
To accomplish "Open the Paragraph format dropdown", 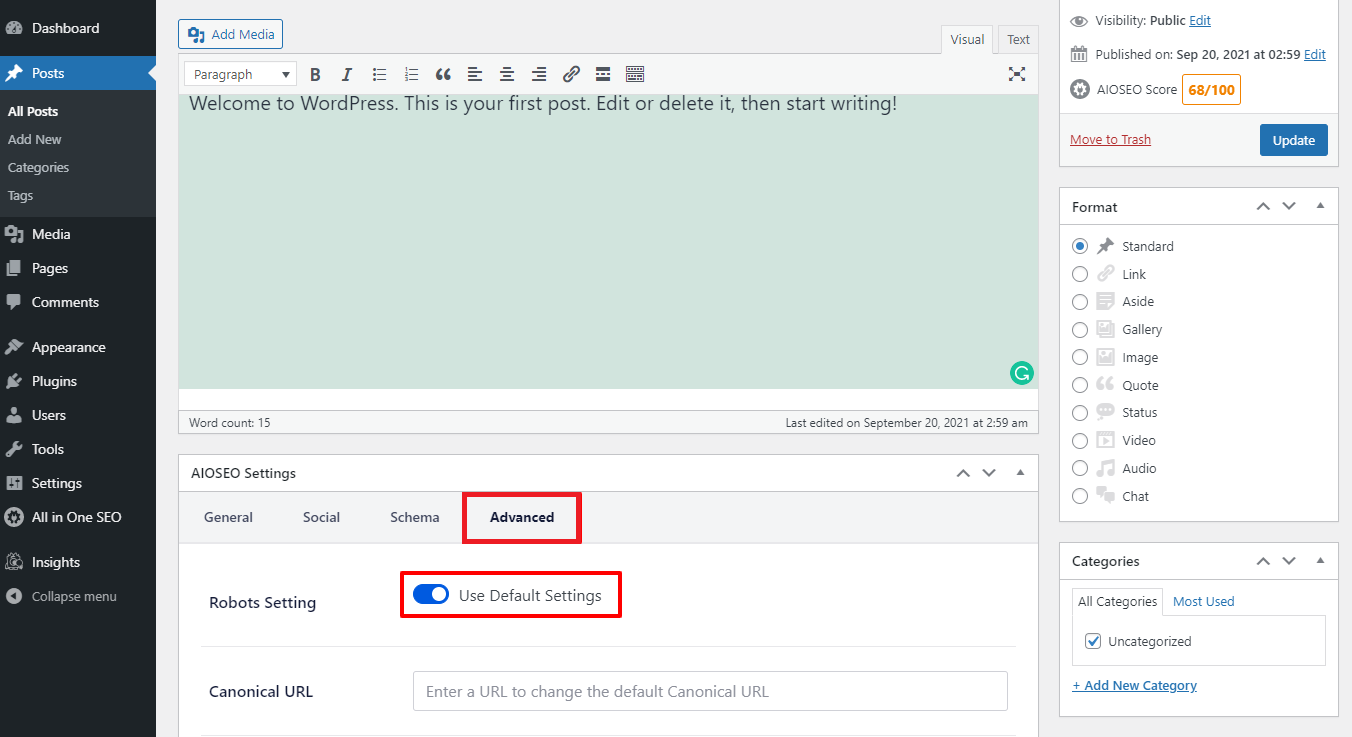I will 240,74.
